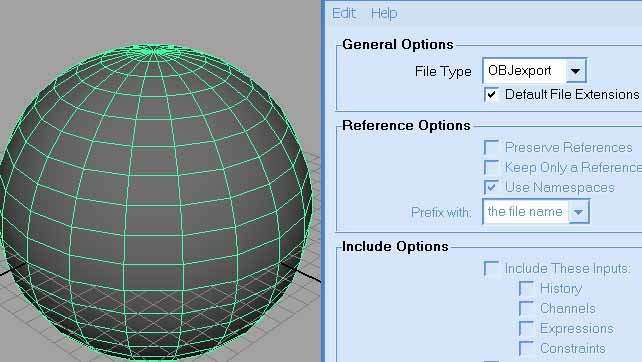The width and height of the screenshot is (642, 362).
Task: Enable Preserve References checkbox
Action: point(491,147)
